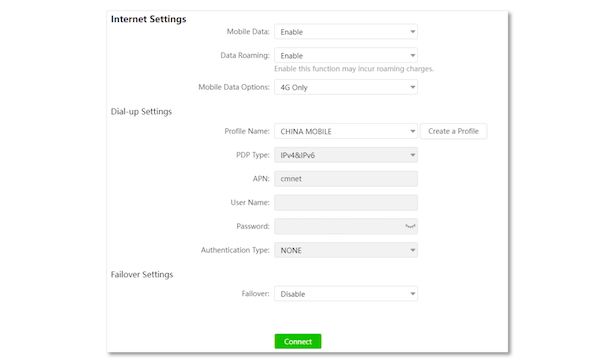Viewport: 610px width, 364px height.
Task: Click the Profile Name label
Action: click(x=247, y=131)
